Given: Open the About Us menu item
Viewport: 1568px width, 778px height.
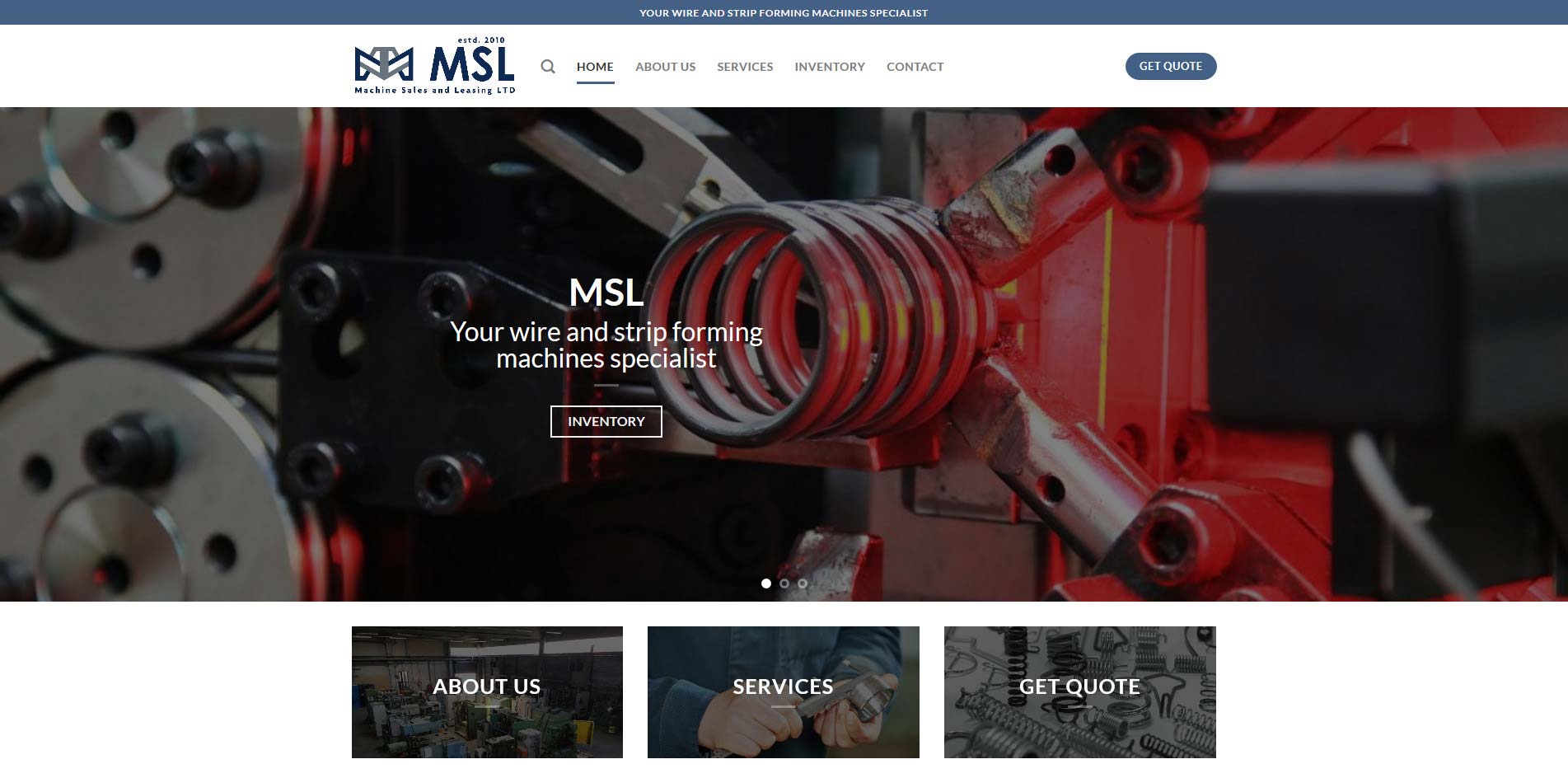Looking at the screenshot, I should coord(665,67).
